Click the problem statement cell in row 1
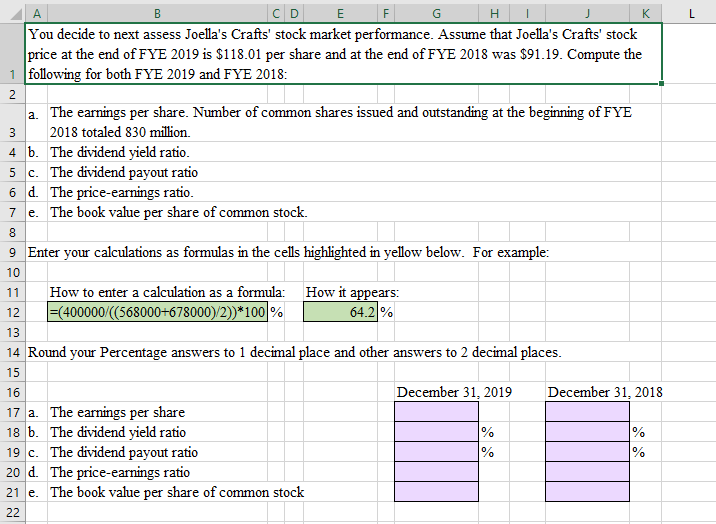The width and height of the screenshot is (716, 524). click(343, 53)
